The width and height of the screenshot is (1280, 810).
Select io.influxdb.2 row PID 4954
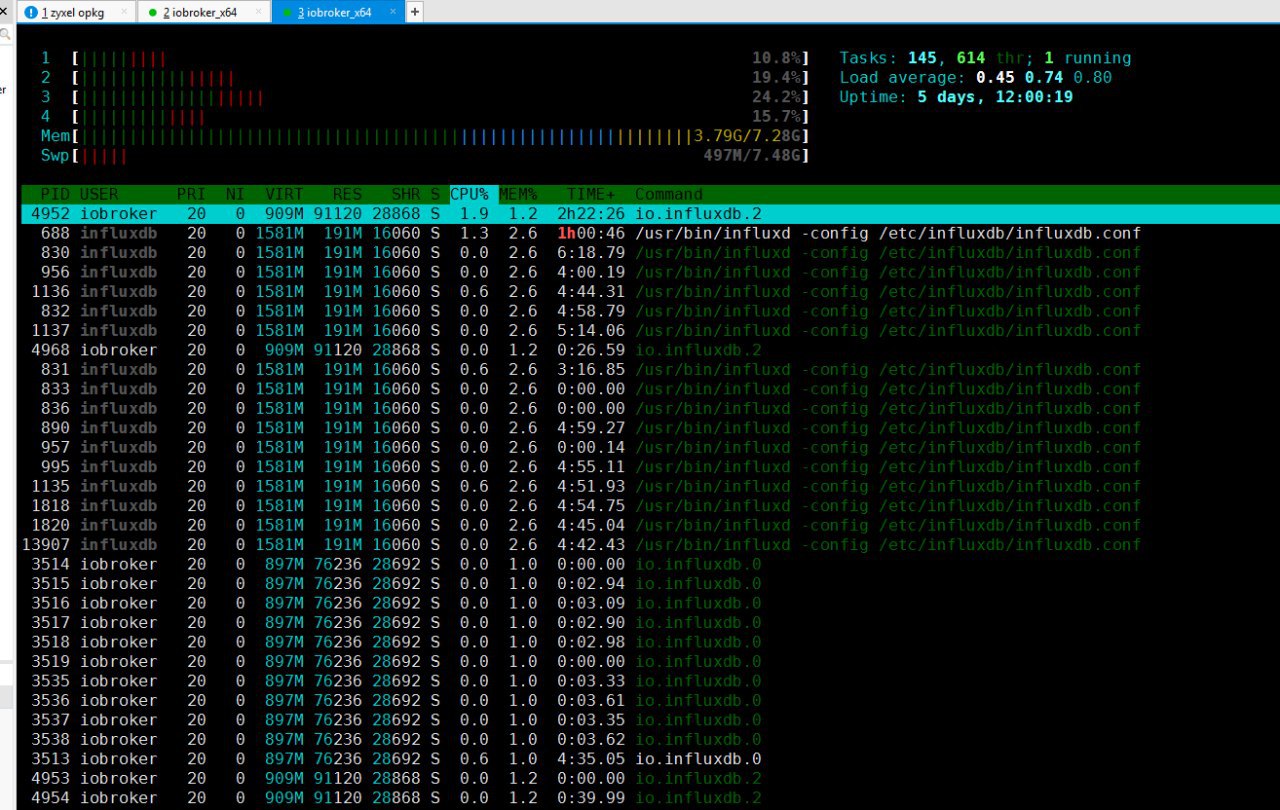tap(650, 798)
